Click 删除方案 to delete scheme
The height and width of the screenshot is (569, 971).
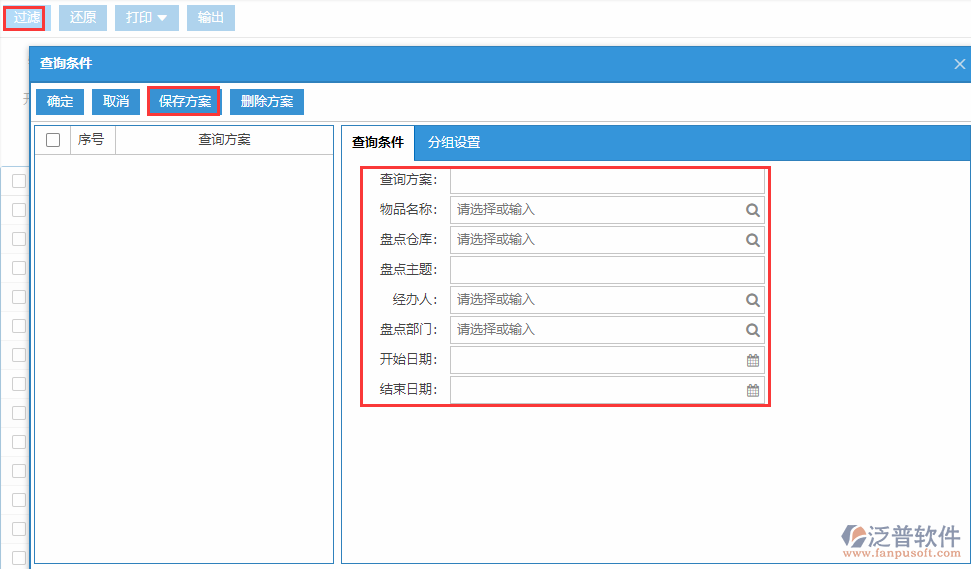click(x=267, y=102)
